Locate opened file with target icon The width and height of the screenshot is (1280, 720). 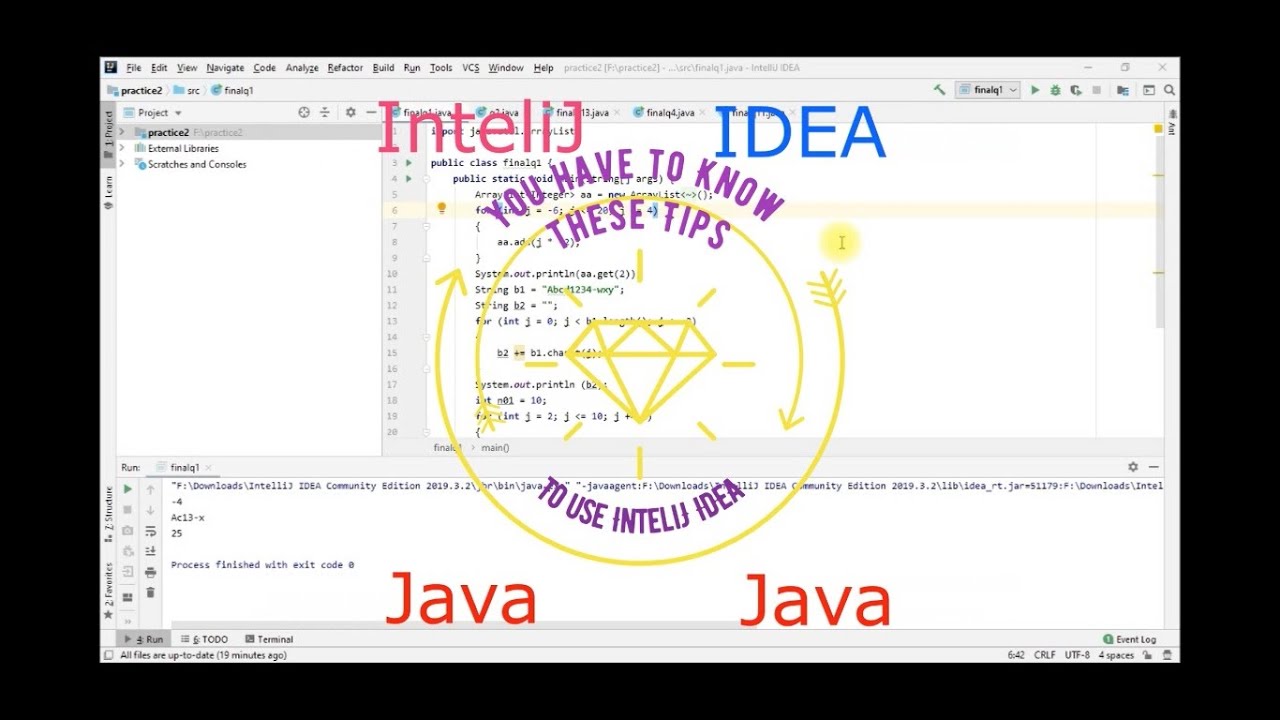304,113
